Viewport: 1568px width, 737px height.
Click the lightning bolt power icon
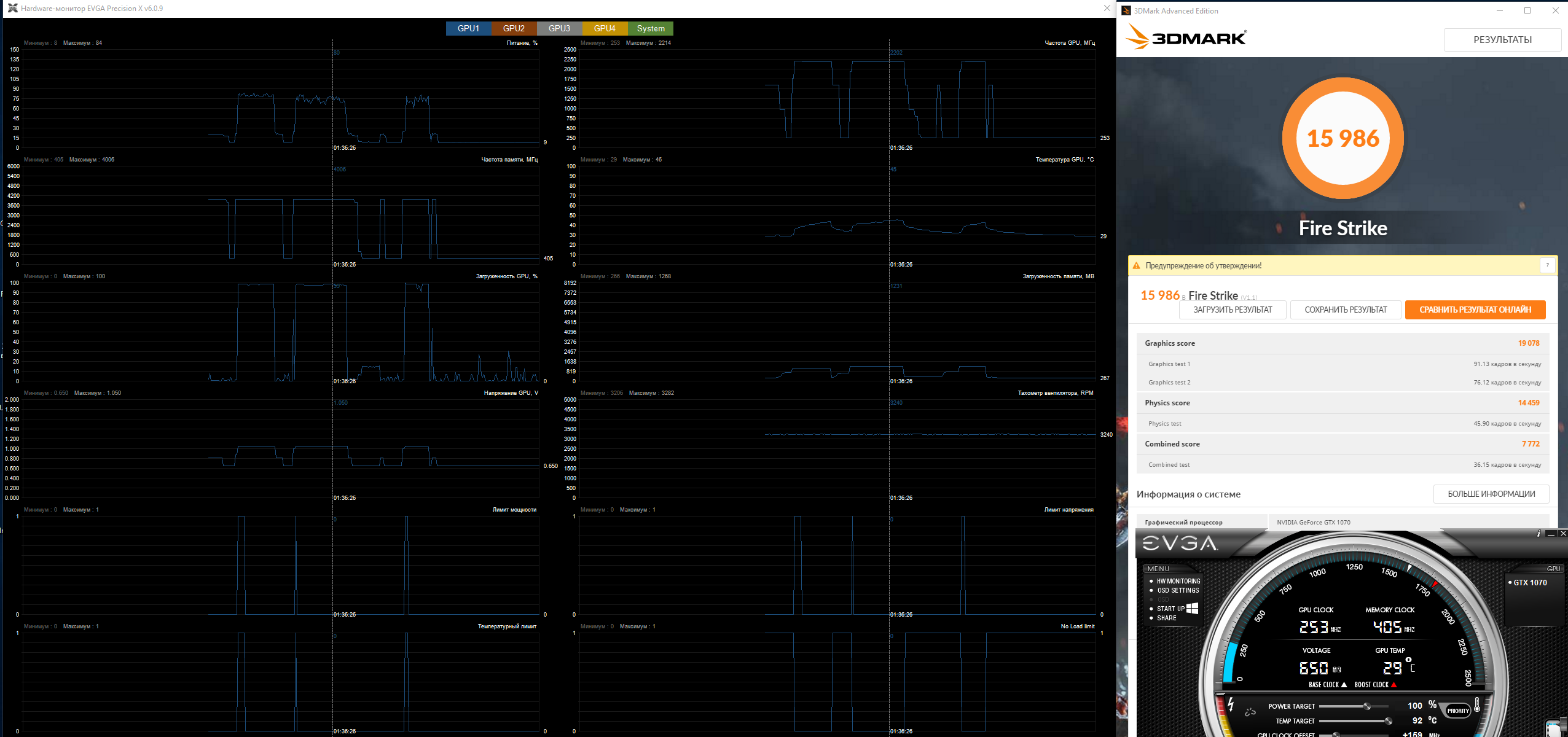pos(1231,704)
